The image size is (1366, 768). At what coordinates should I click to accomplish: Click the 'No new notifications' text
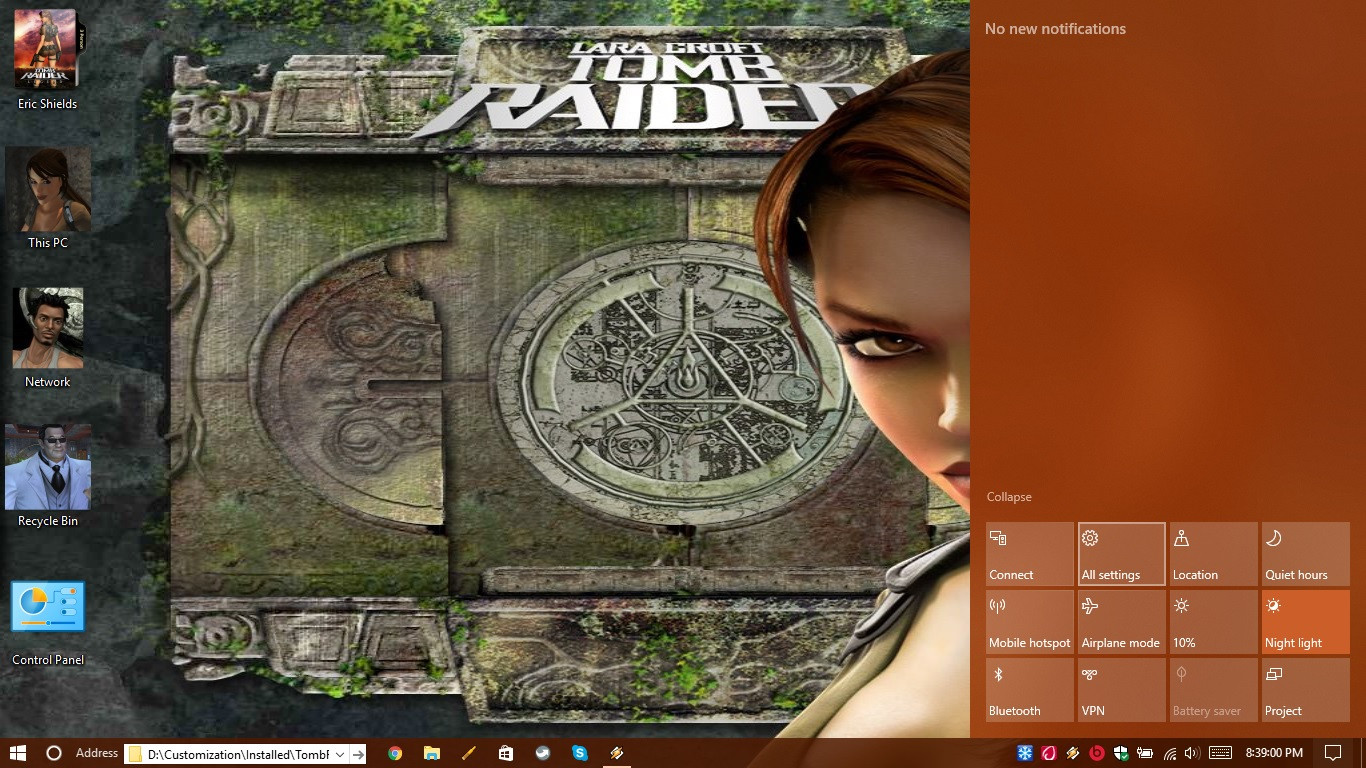tap(1055, 29)
